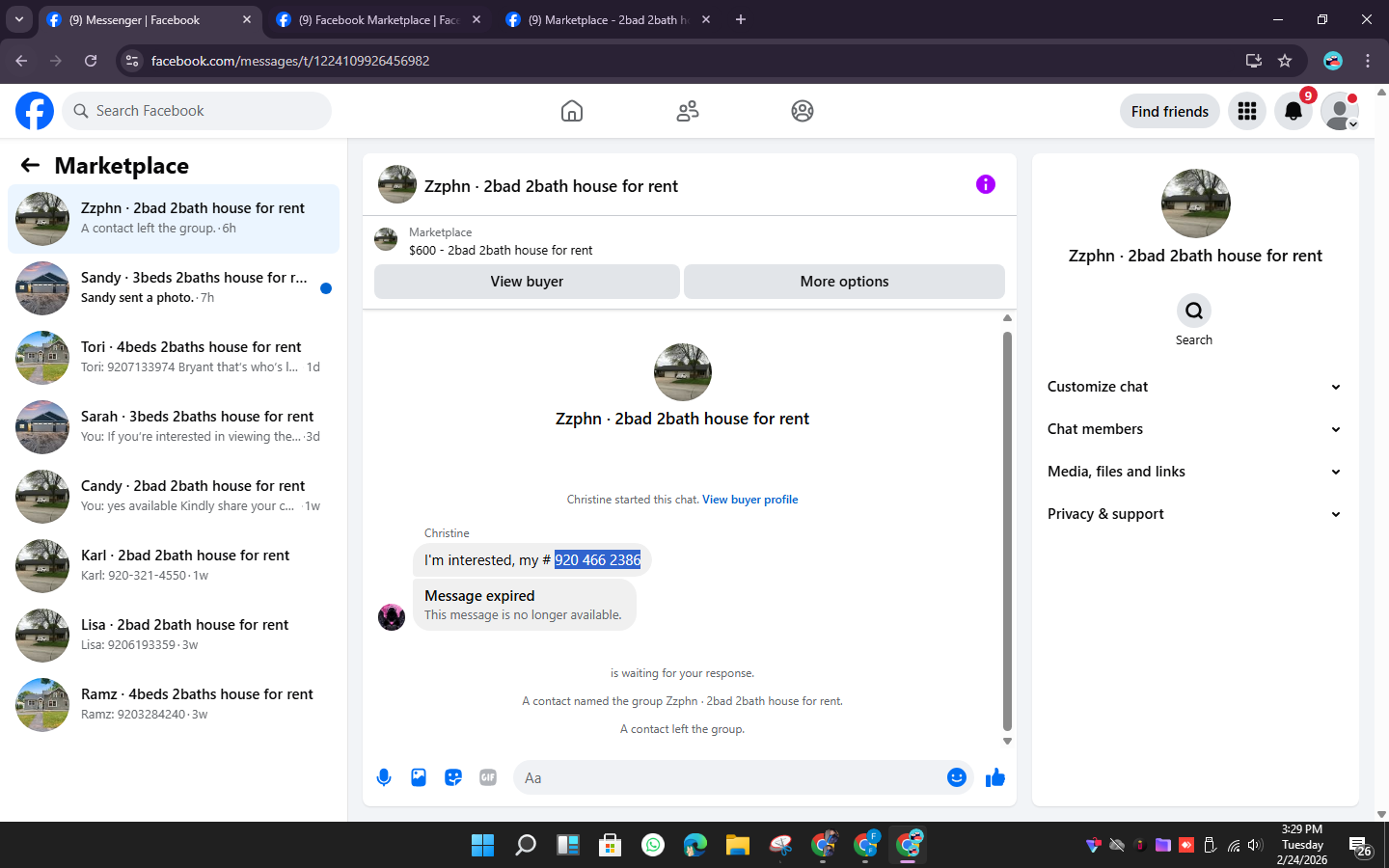This screenshot has height=868, width=1389.
Task: Click the View buyer button
Action: click(x=527, y=282)
